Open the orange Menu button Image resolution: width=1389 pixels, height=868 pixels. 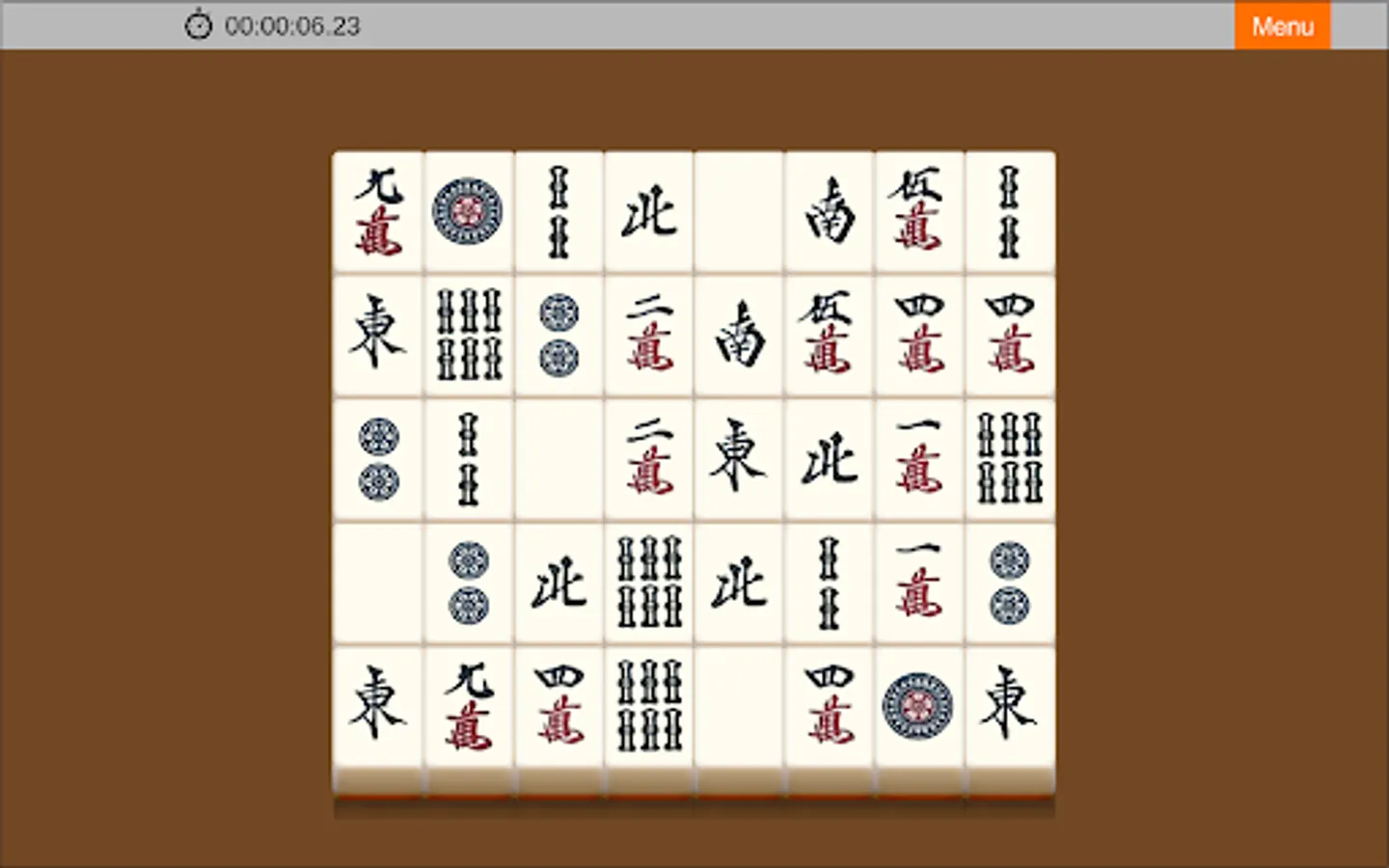click(1282, 25)
